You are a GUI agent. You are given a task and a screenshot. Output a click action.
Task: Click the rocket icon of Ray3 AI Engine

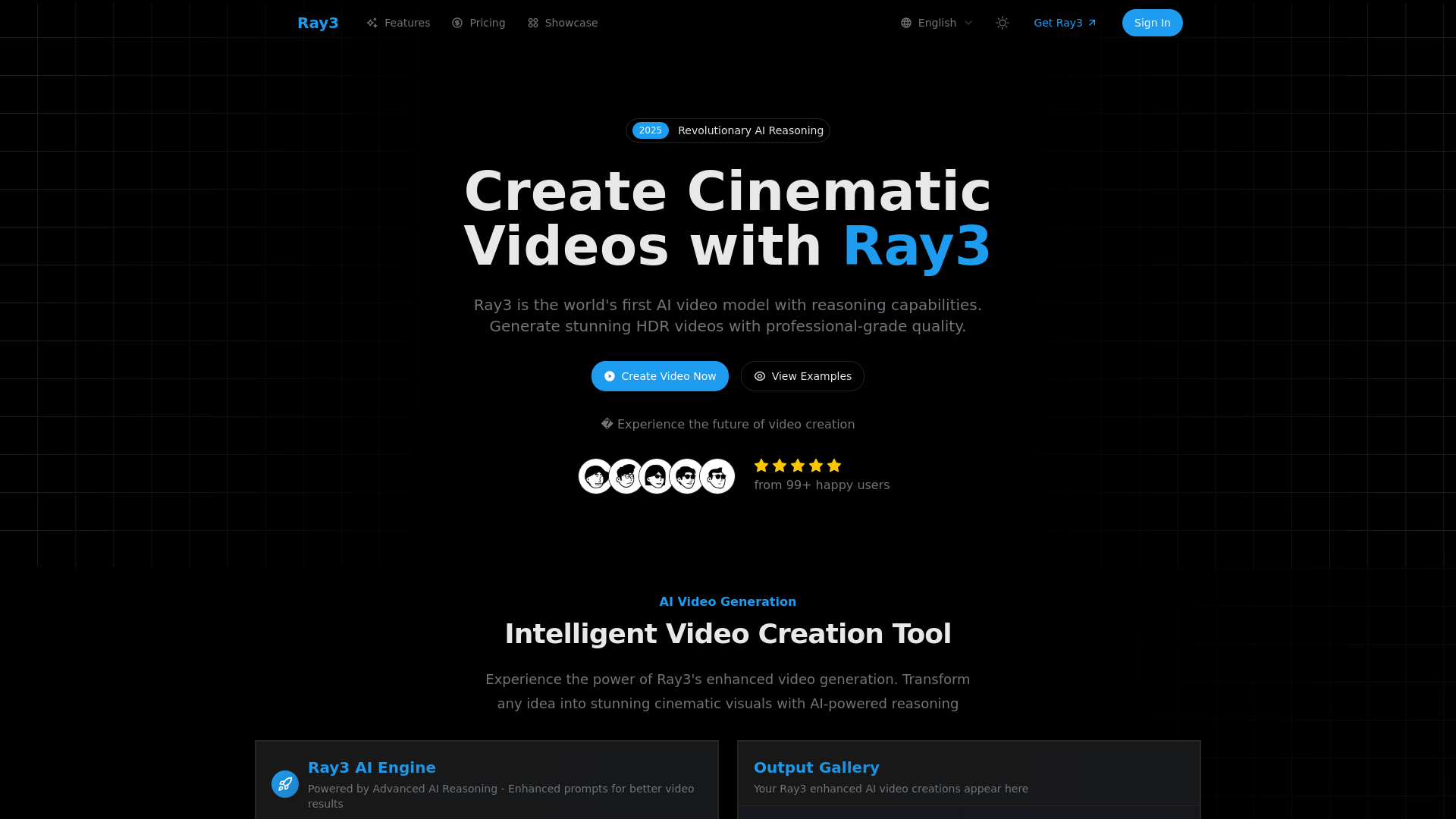[x=285, y=784]
